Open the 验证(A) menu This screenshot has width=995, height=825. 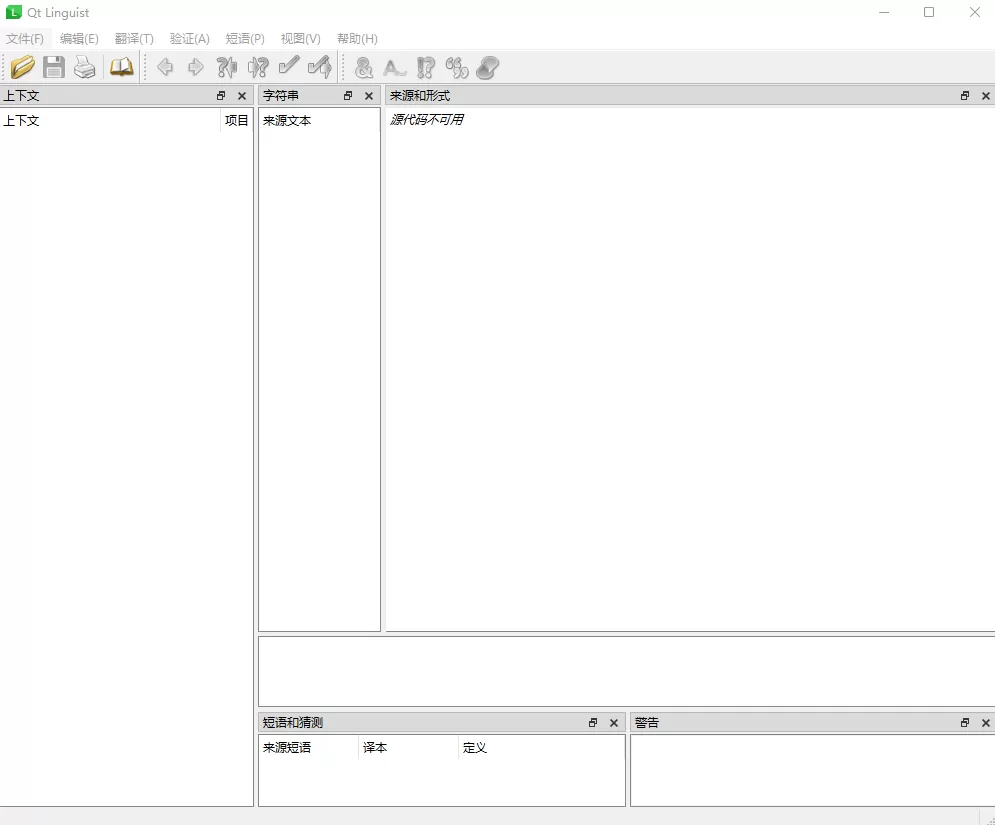point(189,38)
